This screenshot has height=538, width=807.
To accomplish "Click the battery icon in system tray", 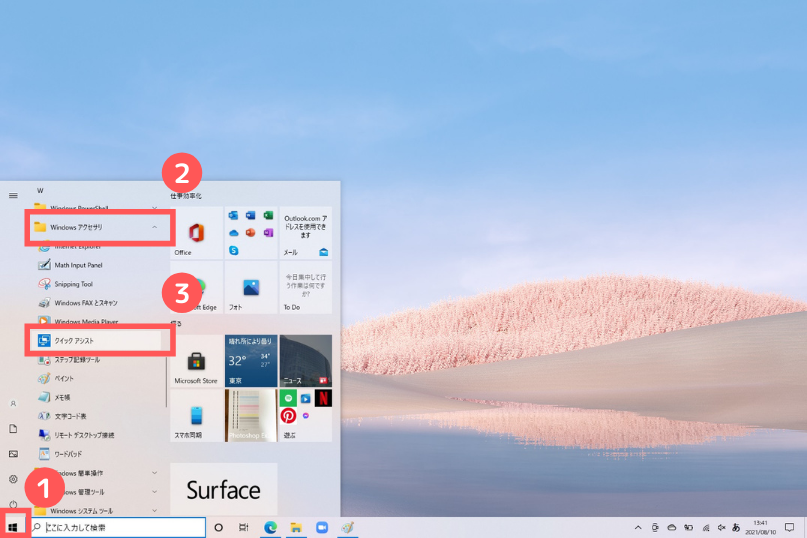I will click(x=689, y=528).
